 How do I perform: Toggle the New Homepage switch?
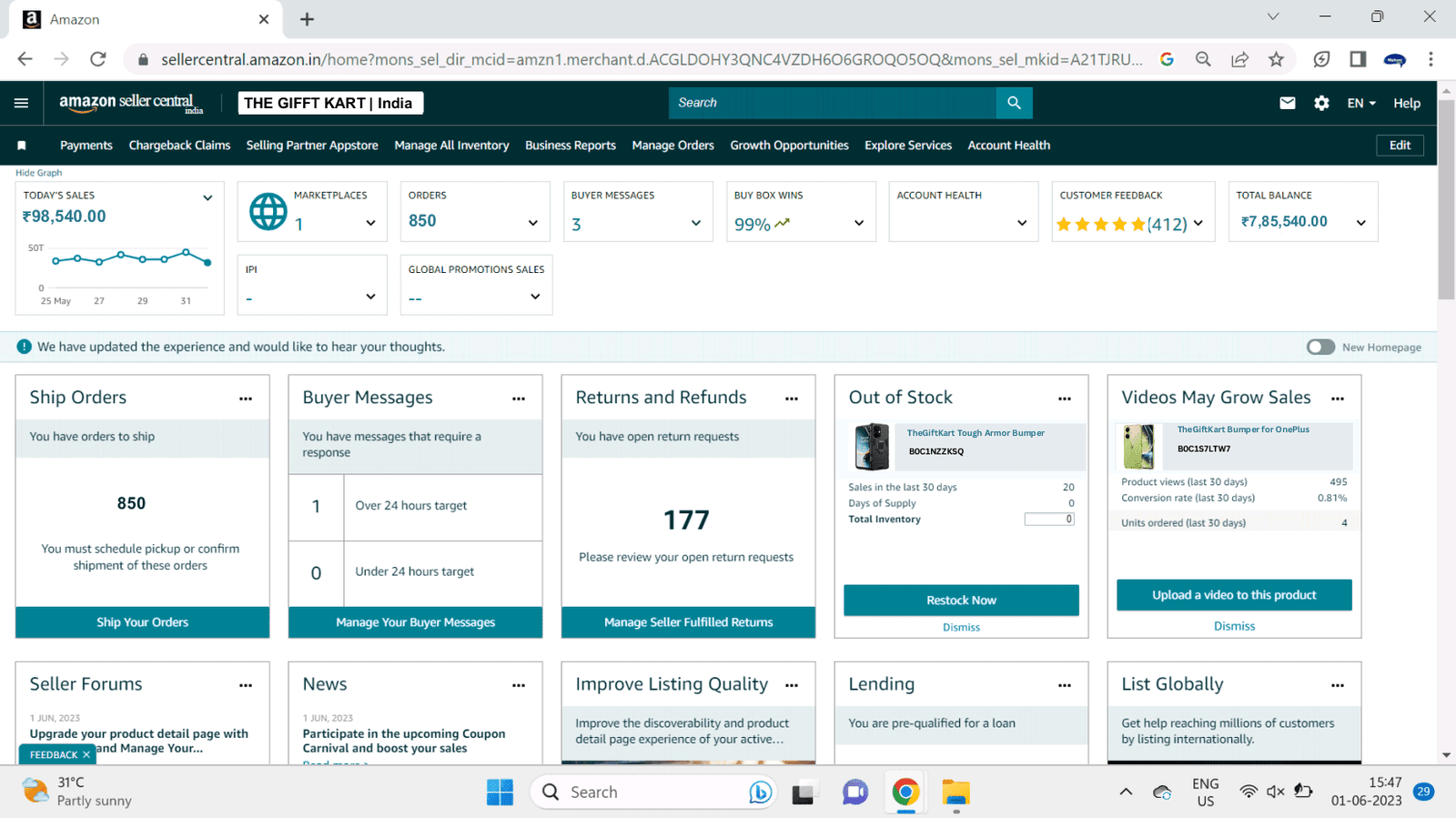click(1320, 347)
